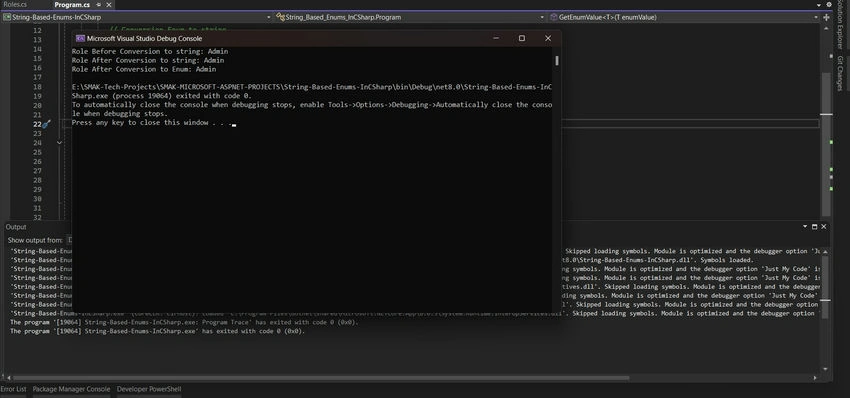Switch to the Roles.cs tab
The width and height of the screenshot is (850, 398).
[x=15, y=4]
